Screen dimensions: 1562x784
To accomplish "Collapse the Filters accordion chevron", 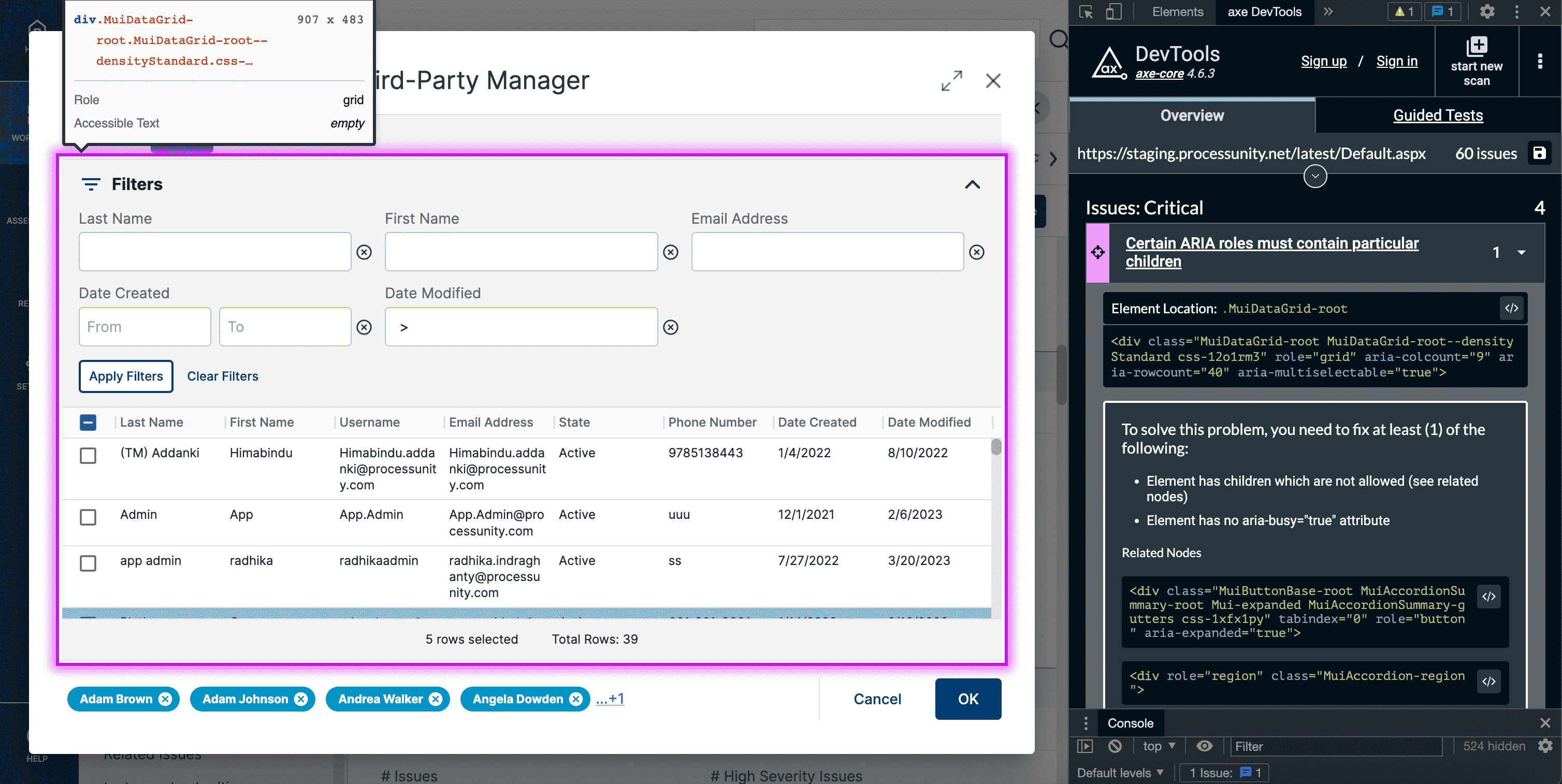I will (x=972, y=184).
